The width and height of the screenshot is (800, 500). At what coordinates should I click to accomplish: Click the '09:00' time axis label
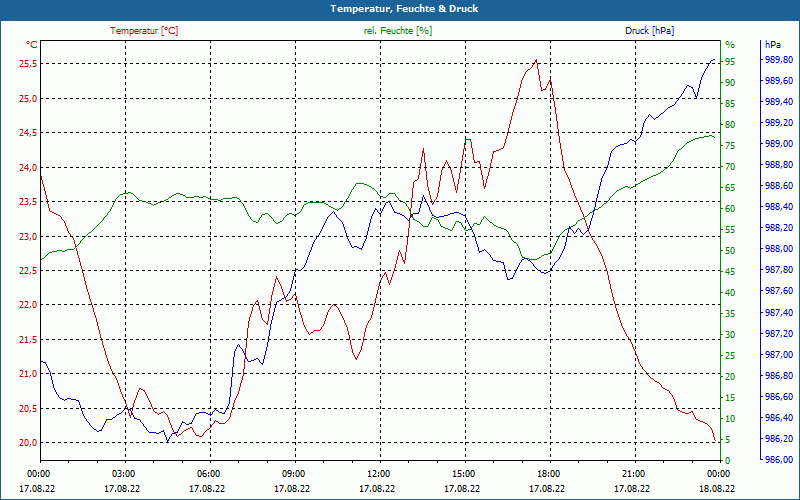click(292, 473)
